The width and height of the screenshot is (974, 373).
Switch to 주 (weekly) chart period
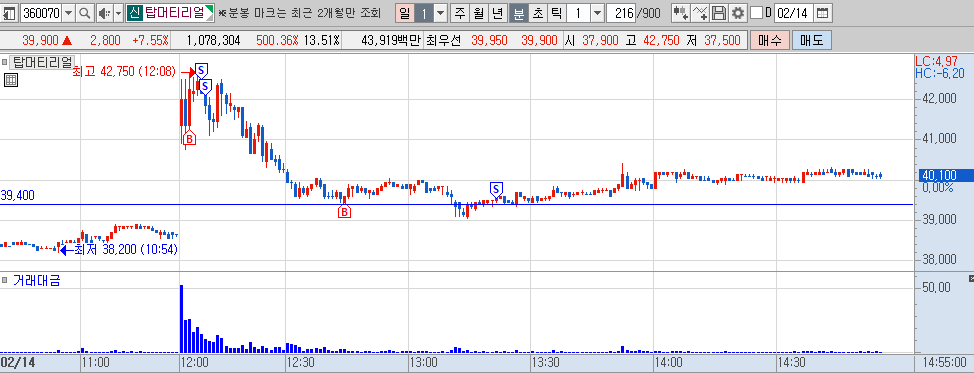coord(459,12)
